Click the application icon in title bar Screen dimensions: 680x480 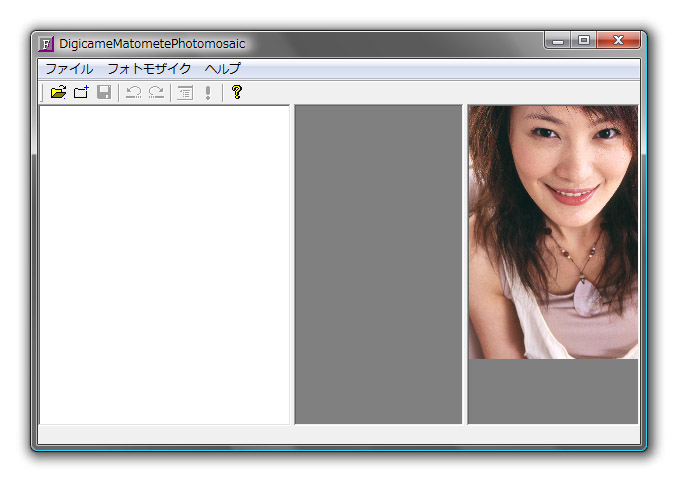[46, 44]
